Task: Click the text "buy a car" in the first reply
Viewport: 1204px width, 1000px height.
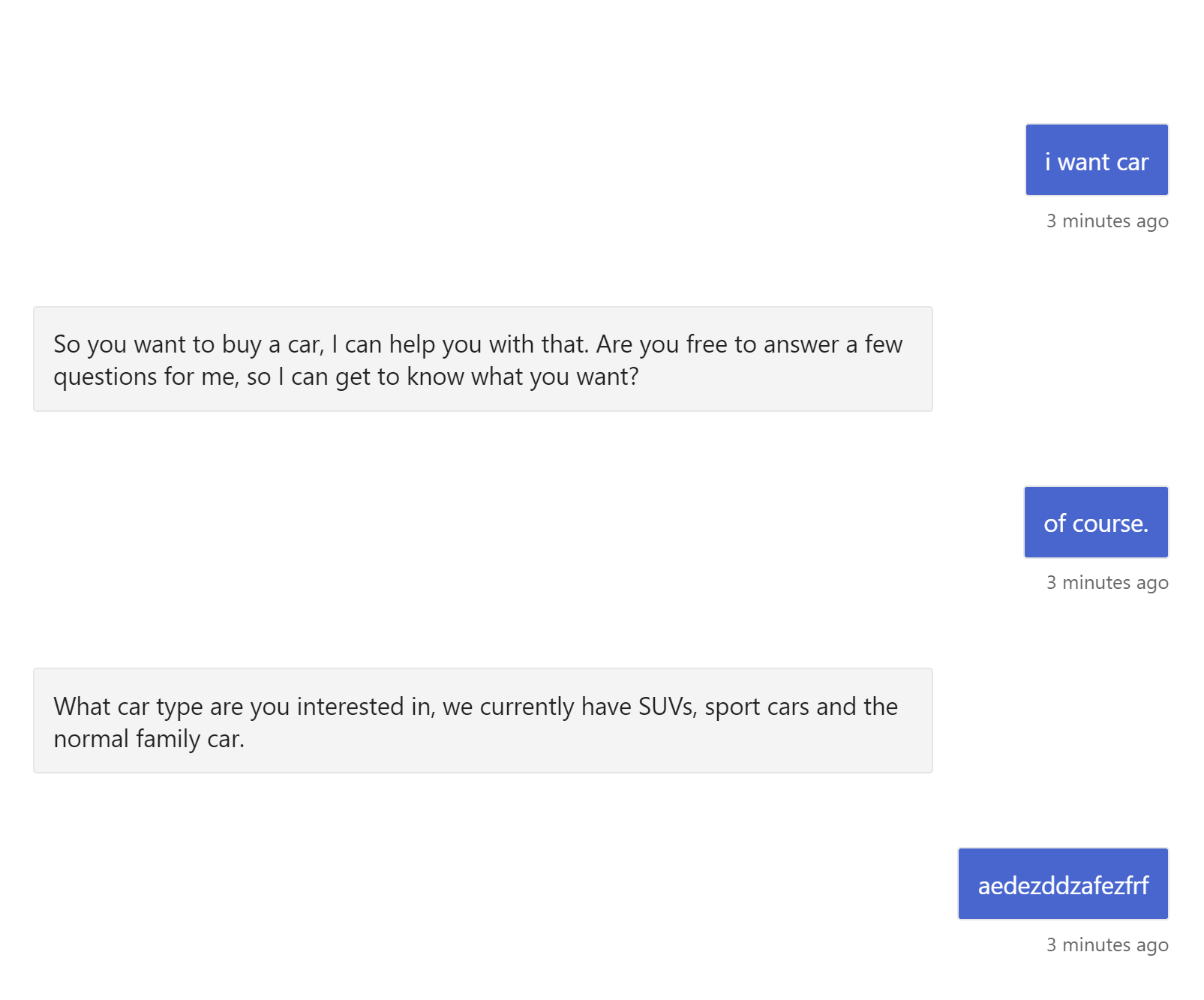Action: tap(270, 344)
